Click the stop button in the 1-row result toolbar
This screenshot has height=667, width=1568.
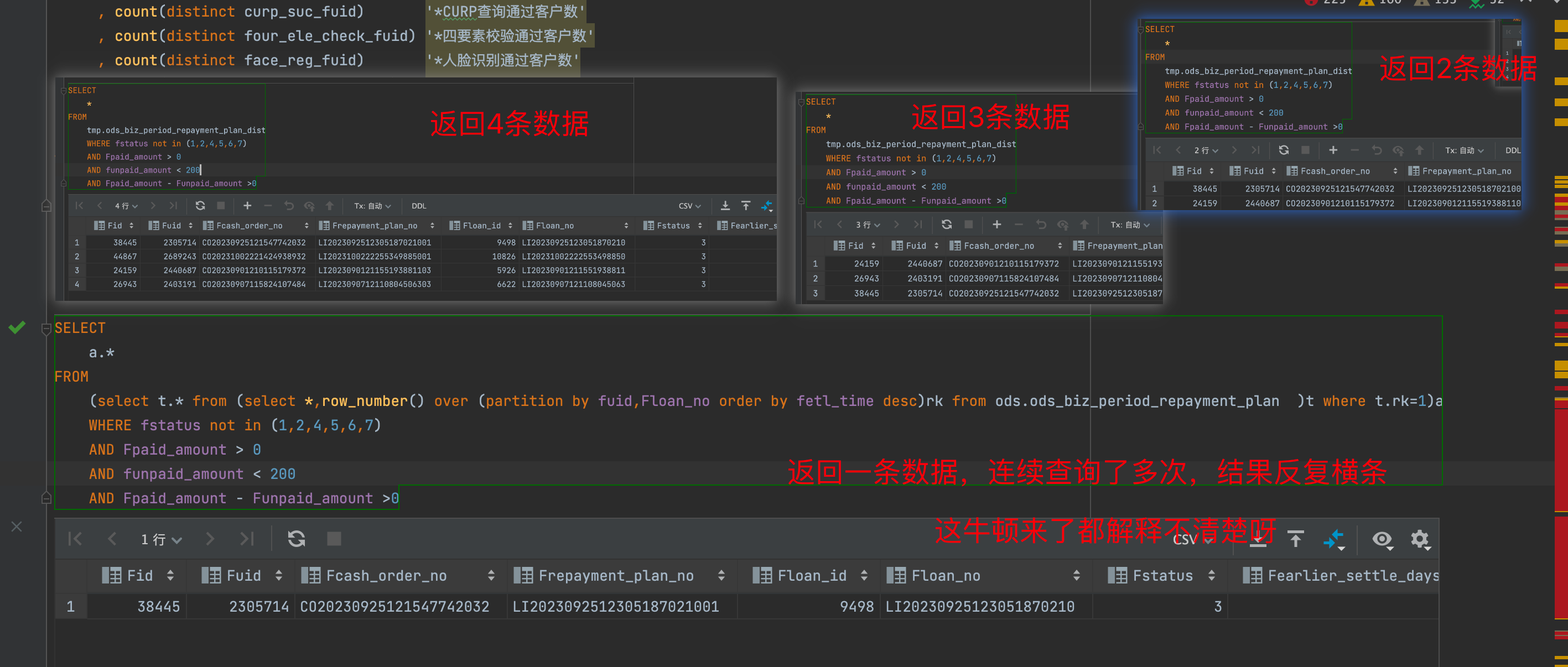(334, 539)
